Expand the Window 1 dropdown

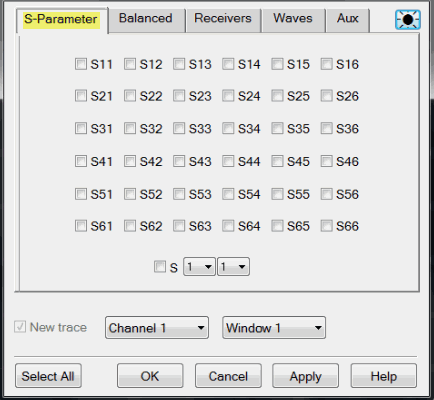[274, 328]
